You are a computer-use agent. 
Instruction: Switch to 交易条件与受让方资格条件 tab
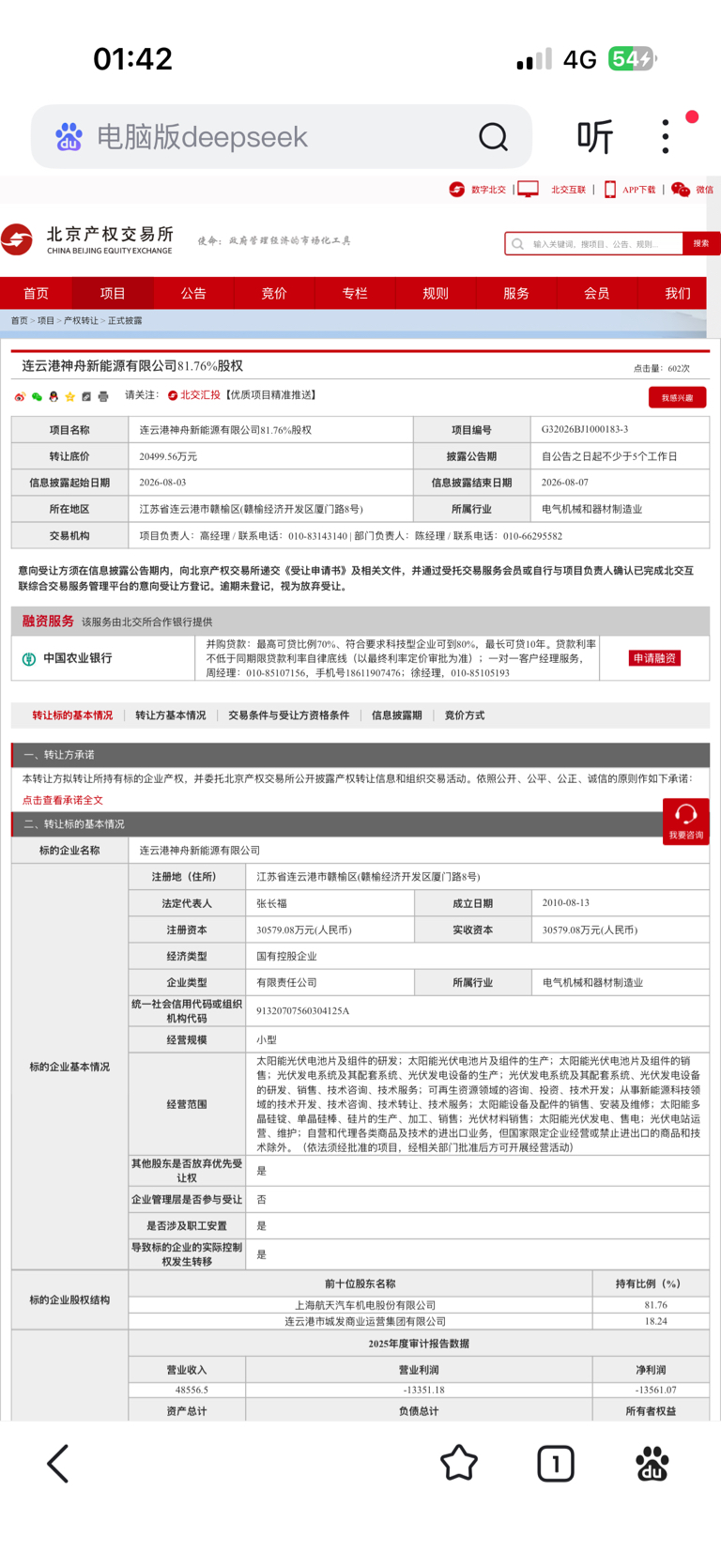coord(289,715)
